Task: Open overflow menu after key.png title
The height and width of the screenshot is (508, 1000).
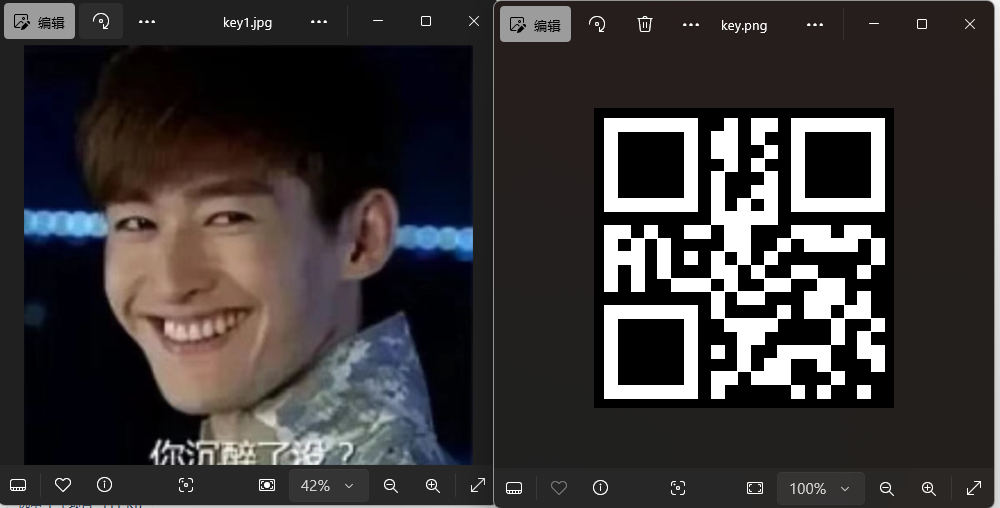Action: click(815, 25)
